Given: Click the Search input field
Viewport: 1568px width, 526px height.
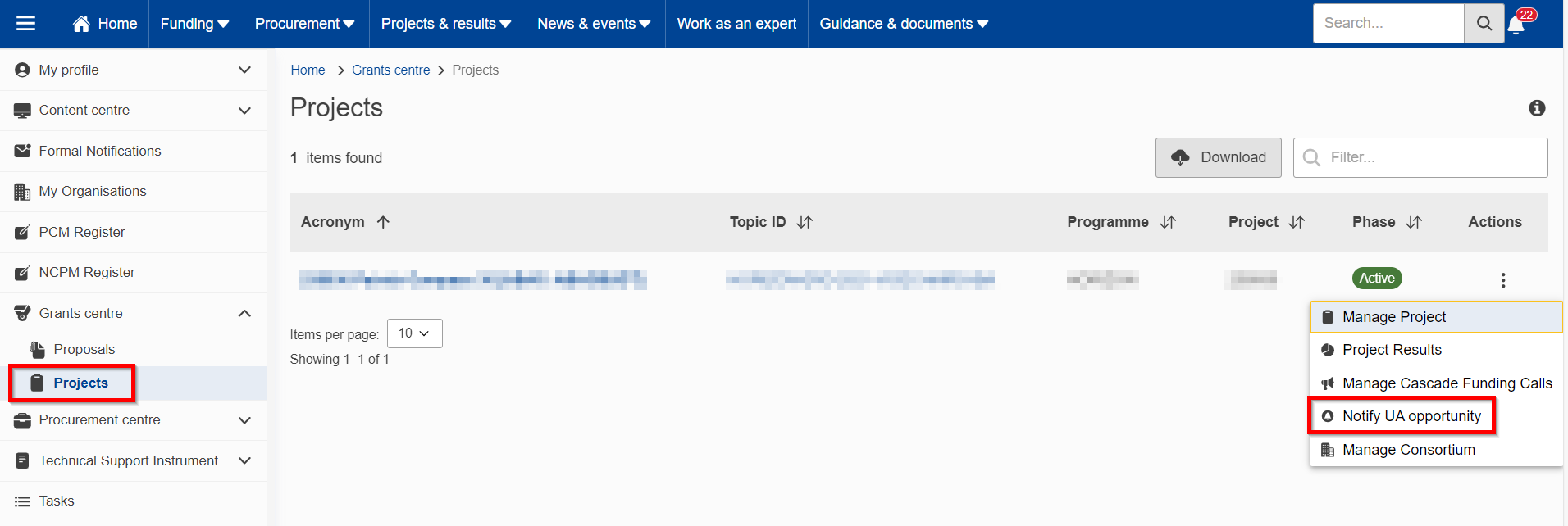Looking at the screenshot, I should point(1388,24).
